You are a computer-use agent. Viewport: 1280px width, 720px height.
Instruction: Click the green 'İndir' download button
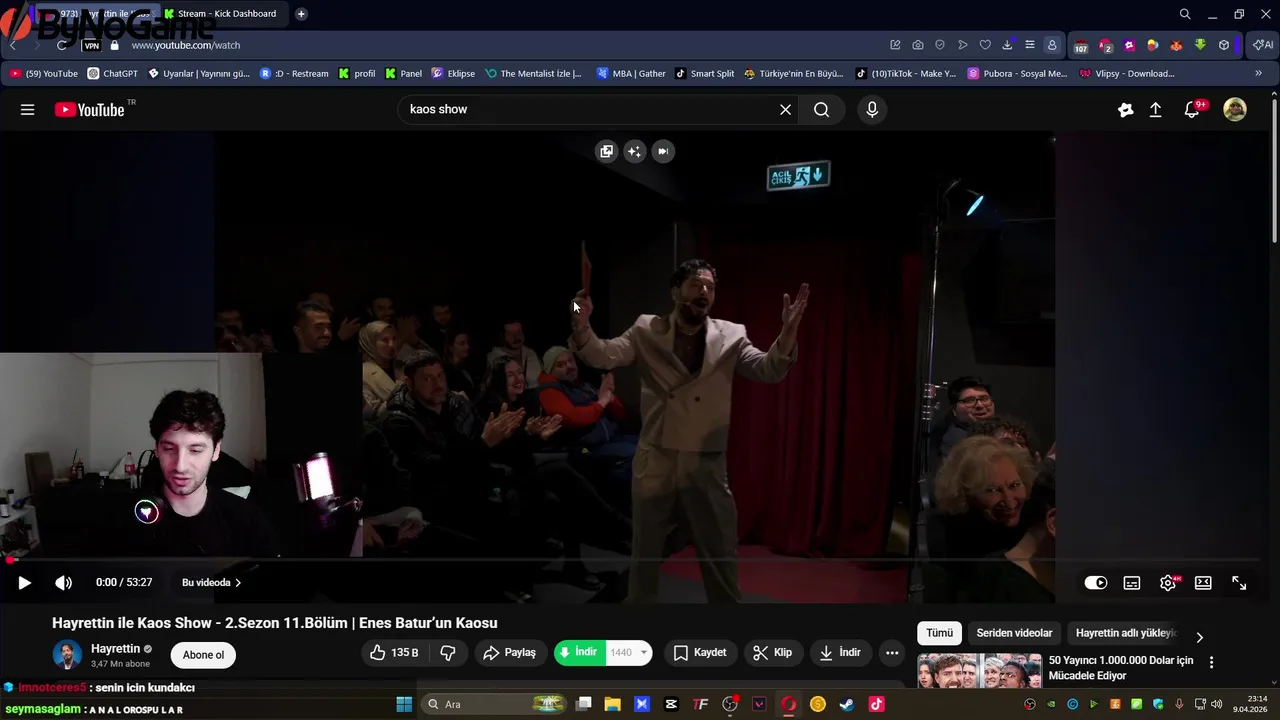pyautogui.click(x=580, y=653)
